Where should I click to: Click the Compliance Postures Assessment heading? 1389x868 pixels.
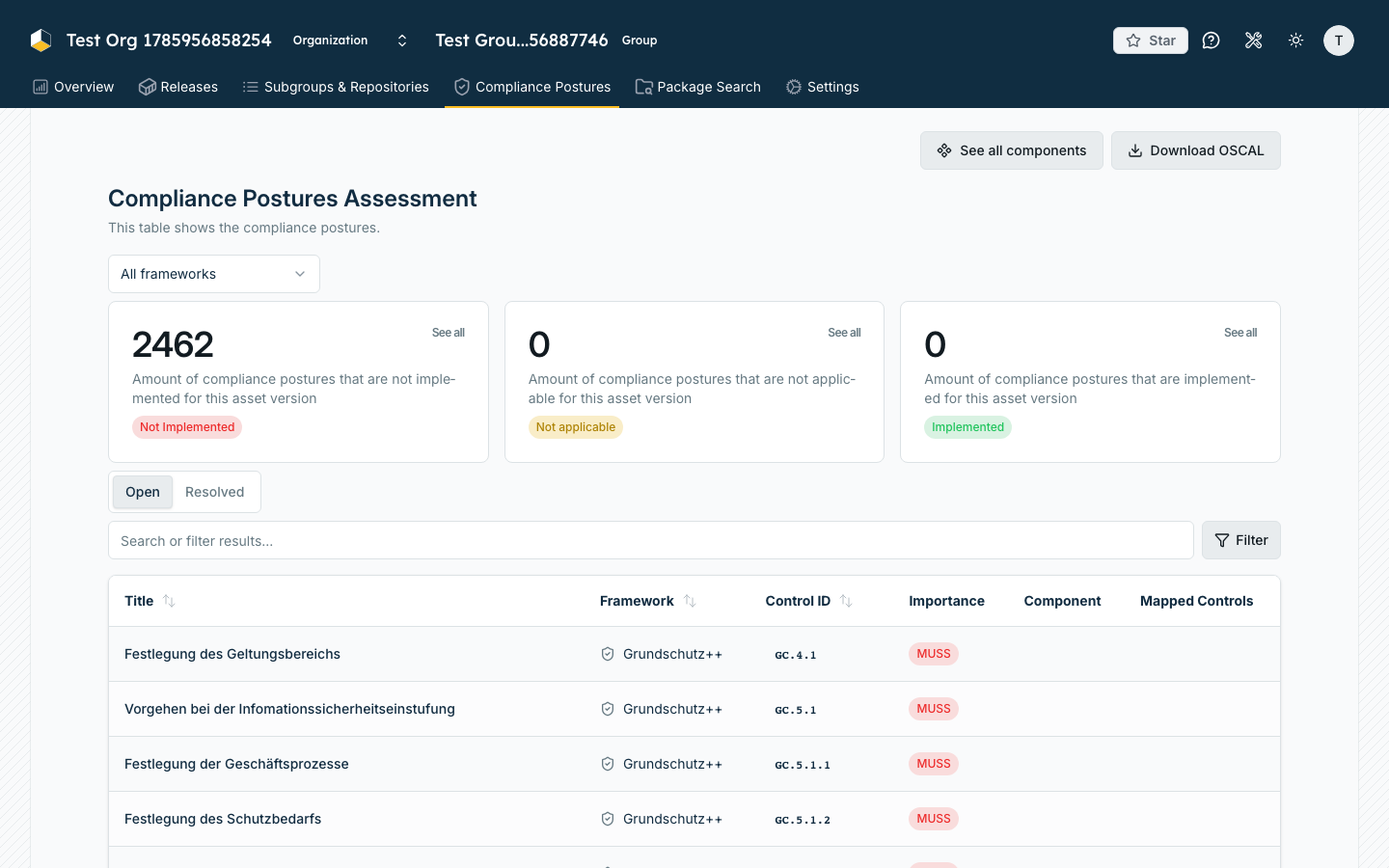coord(292,199)
